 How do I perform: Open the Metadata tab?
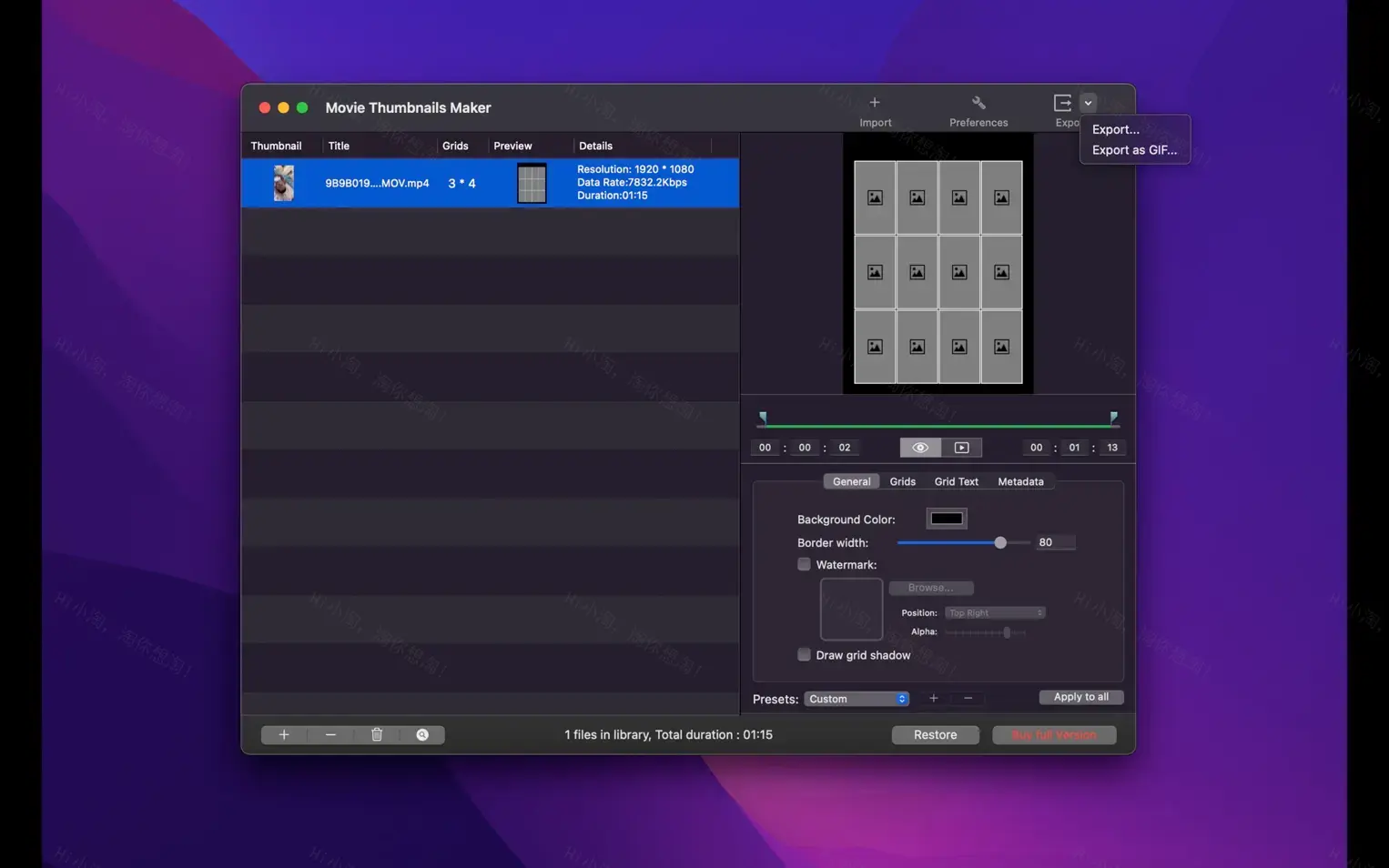(x=1020, y=481)
